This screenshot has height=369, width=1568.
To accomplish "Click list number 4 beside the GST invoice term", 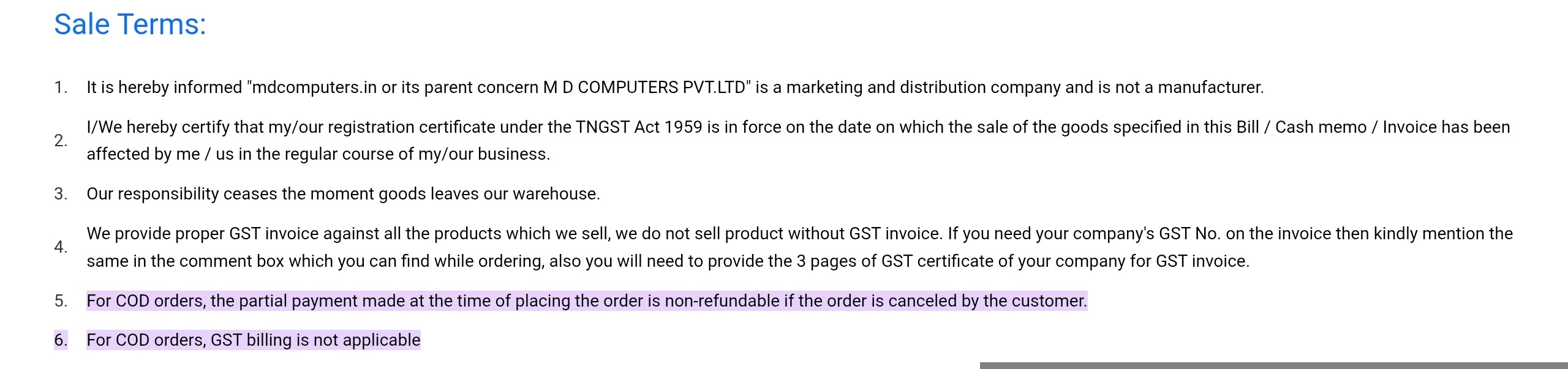I will (x=60, y=247).
